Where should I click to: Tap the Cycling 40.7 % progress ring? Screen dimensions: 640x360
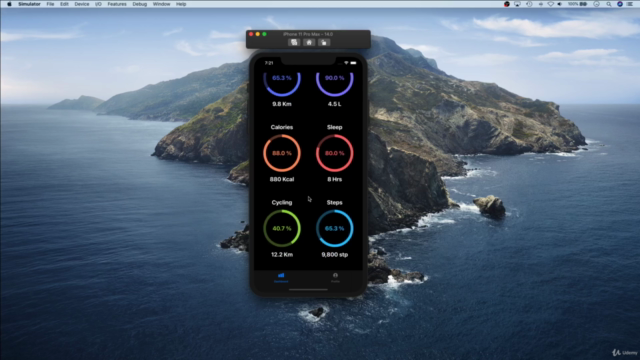[x=282, y=228]
